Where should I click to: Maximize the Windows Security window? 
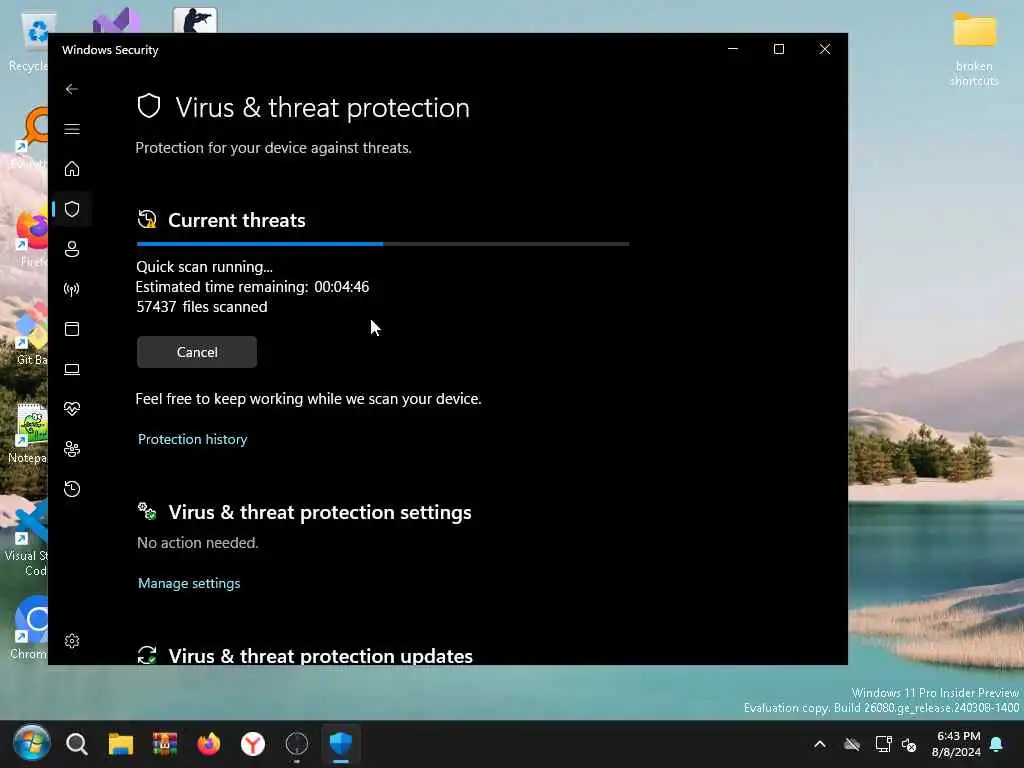[x=778, y=49]
